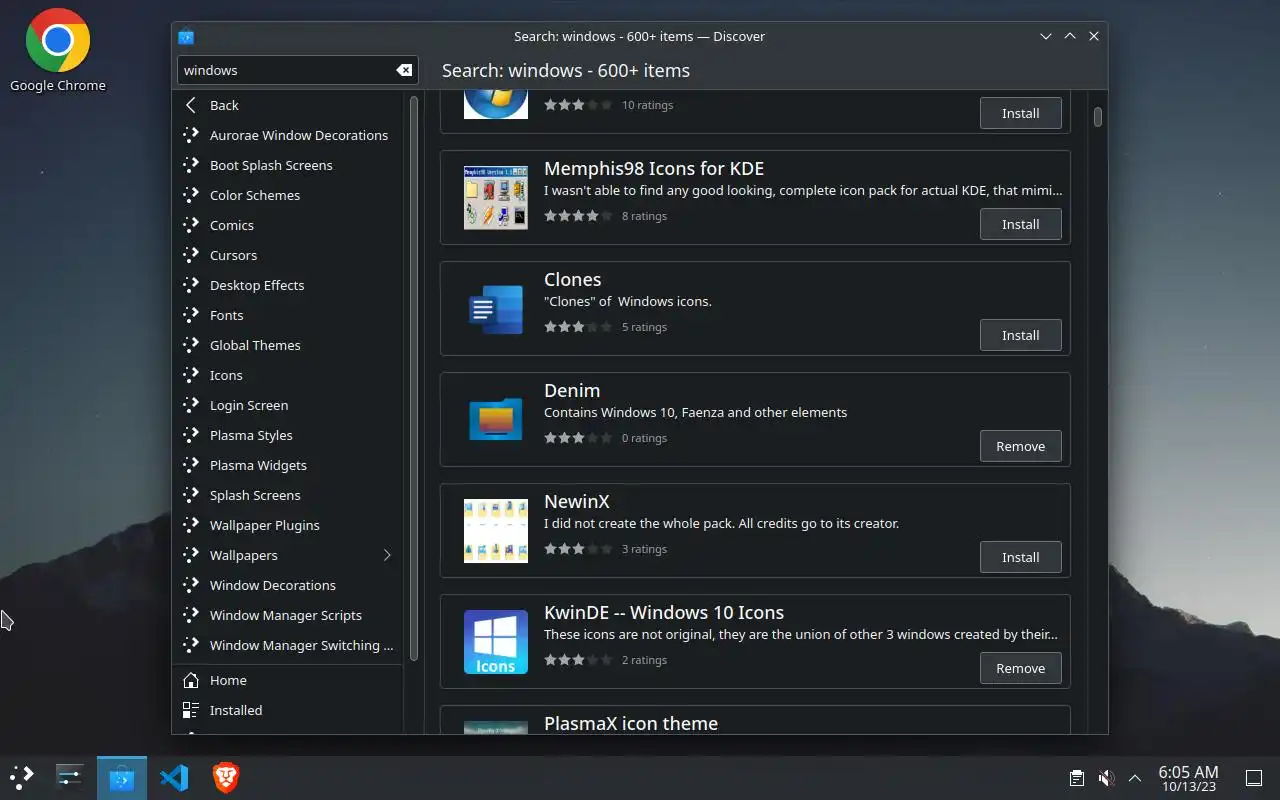Click the Wallpapers category icon
The width and height of the screenshot is (1280, 800).
191,555
